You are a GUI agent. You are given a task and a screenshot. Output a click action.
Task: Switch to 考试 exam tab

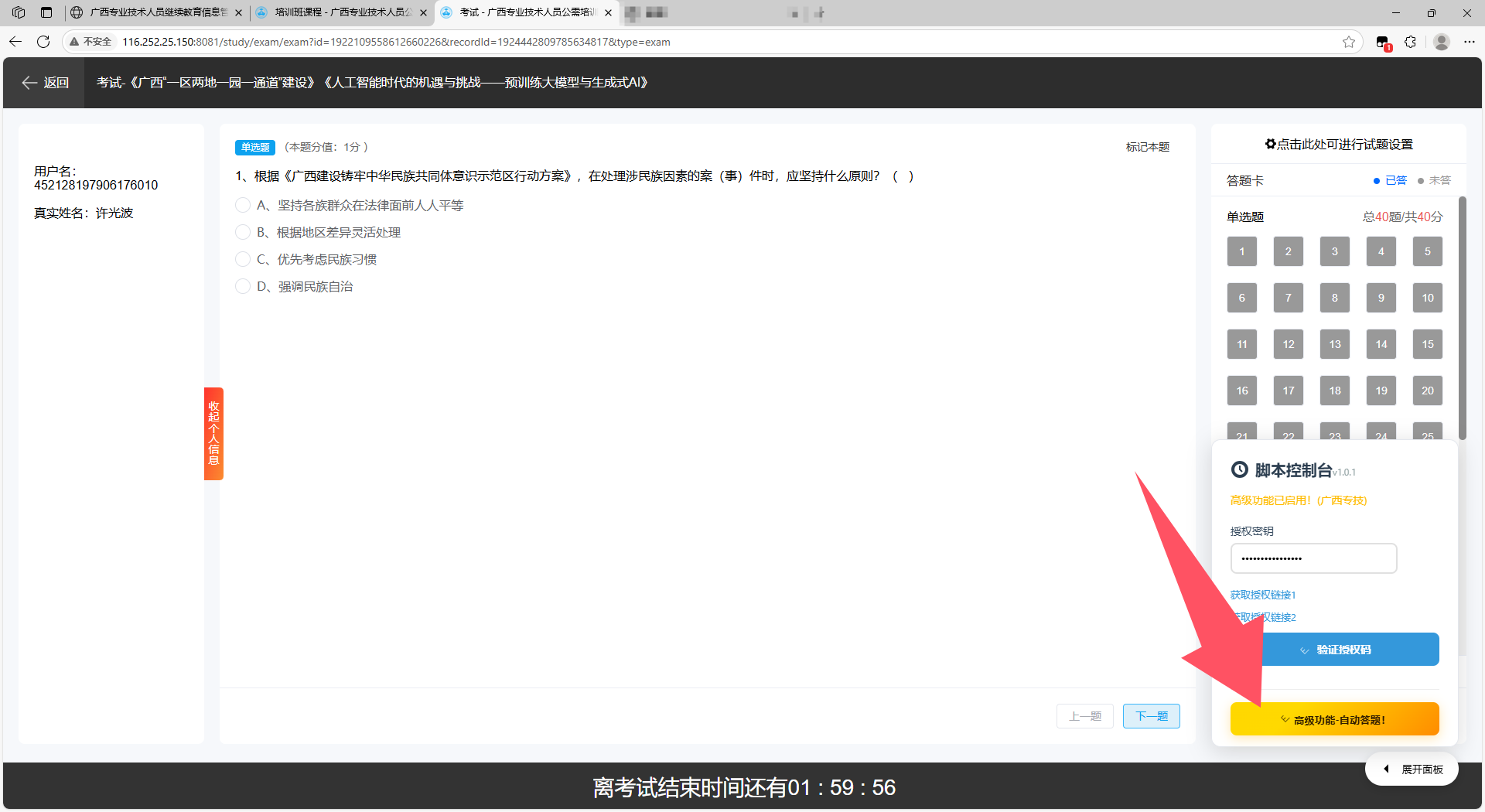pyautogui.click(x=526, y=12)
